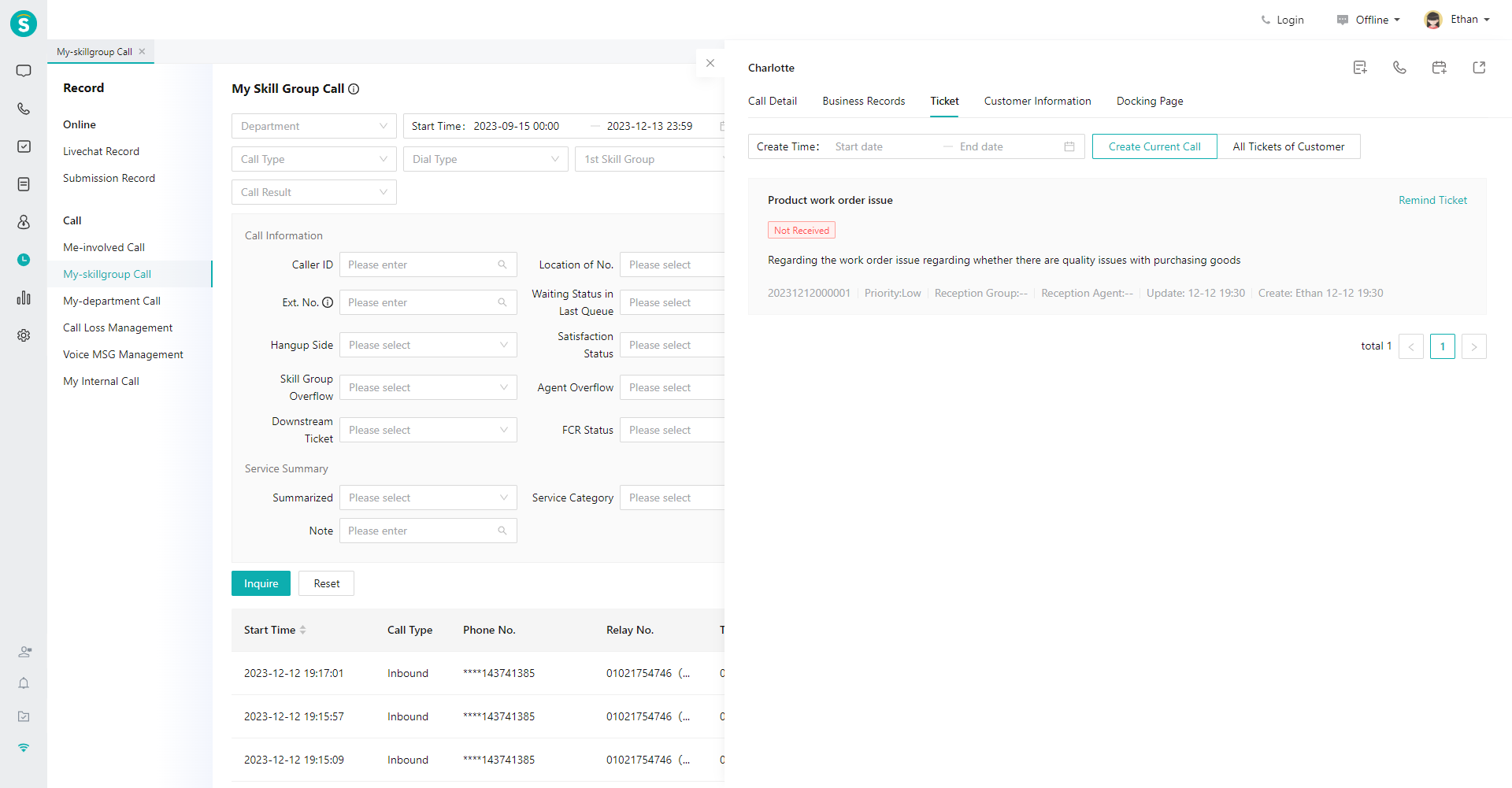Click the Inquire button
Screen dimensions: 1512x788
[261, 583]
